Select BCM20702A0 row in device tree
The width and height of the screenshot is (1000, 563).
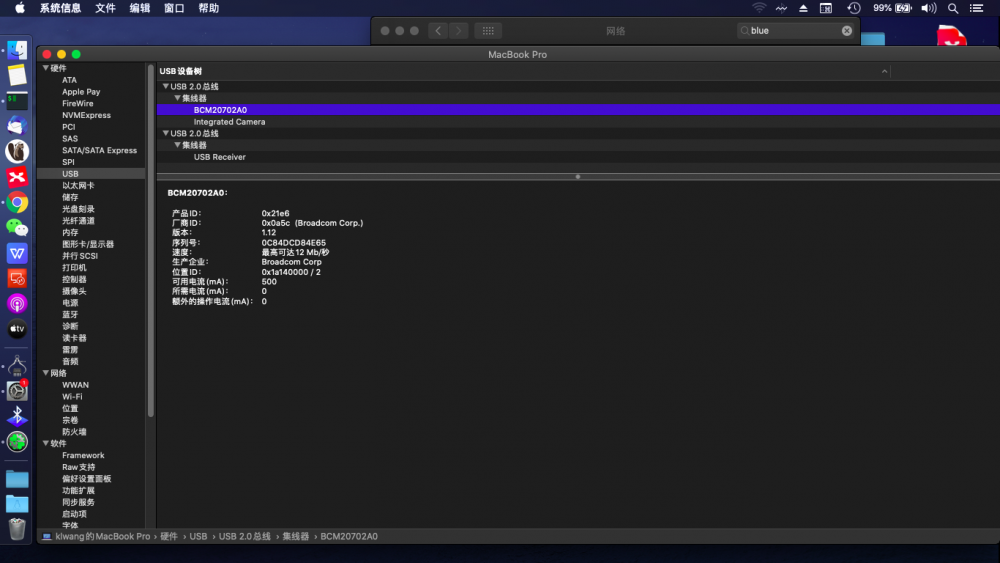coord(578,110)
